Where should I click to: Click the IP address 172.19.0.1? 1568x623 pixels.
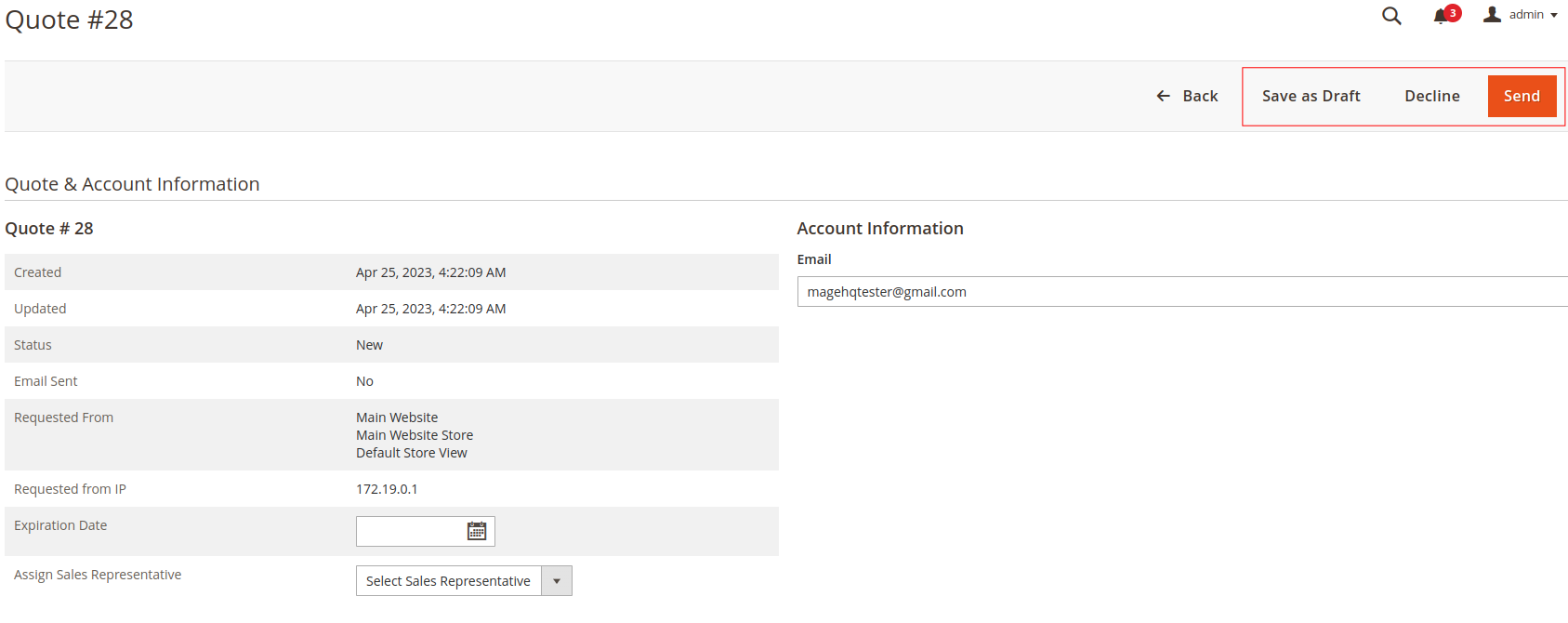click(x=387, y=489)
